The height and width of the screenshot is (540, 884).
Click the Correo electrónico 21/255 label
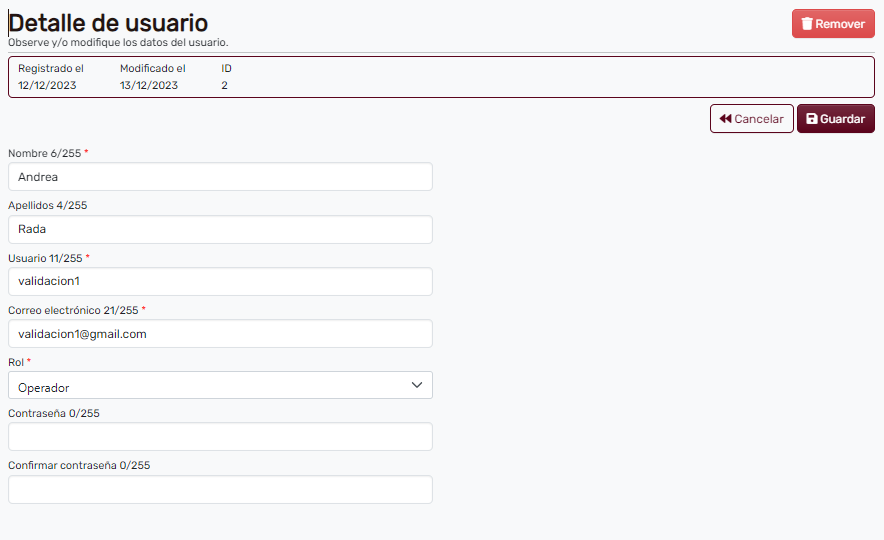tap(73, 310)
